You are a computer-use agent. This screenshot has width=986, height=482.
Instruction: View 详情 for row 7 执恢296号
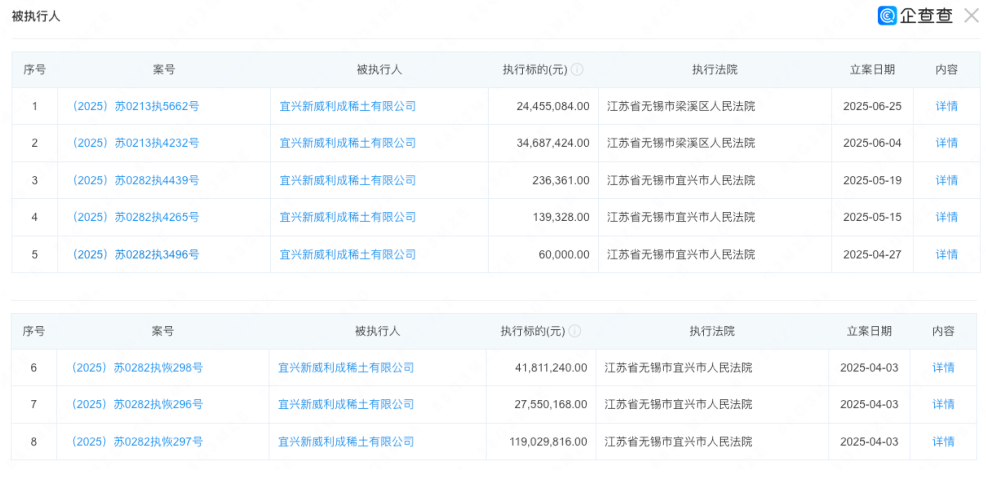943,405
